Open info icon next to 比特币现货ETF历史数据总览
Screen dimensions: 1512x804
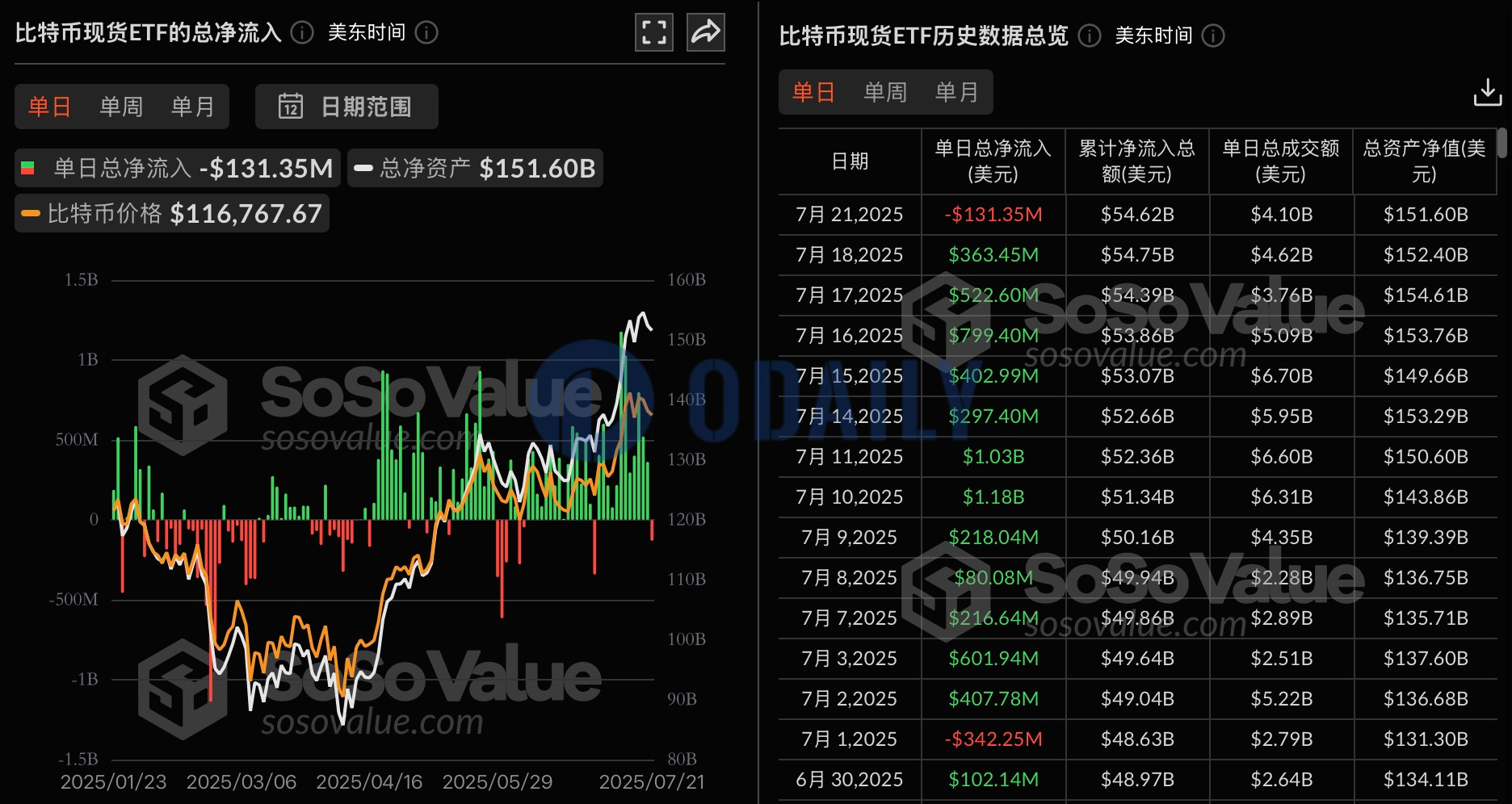click(1090, 36)
